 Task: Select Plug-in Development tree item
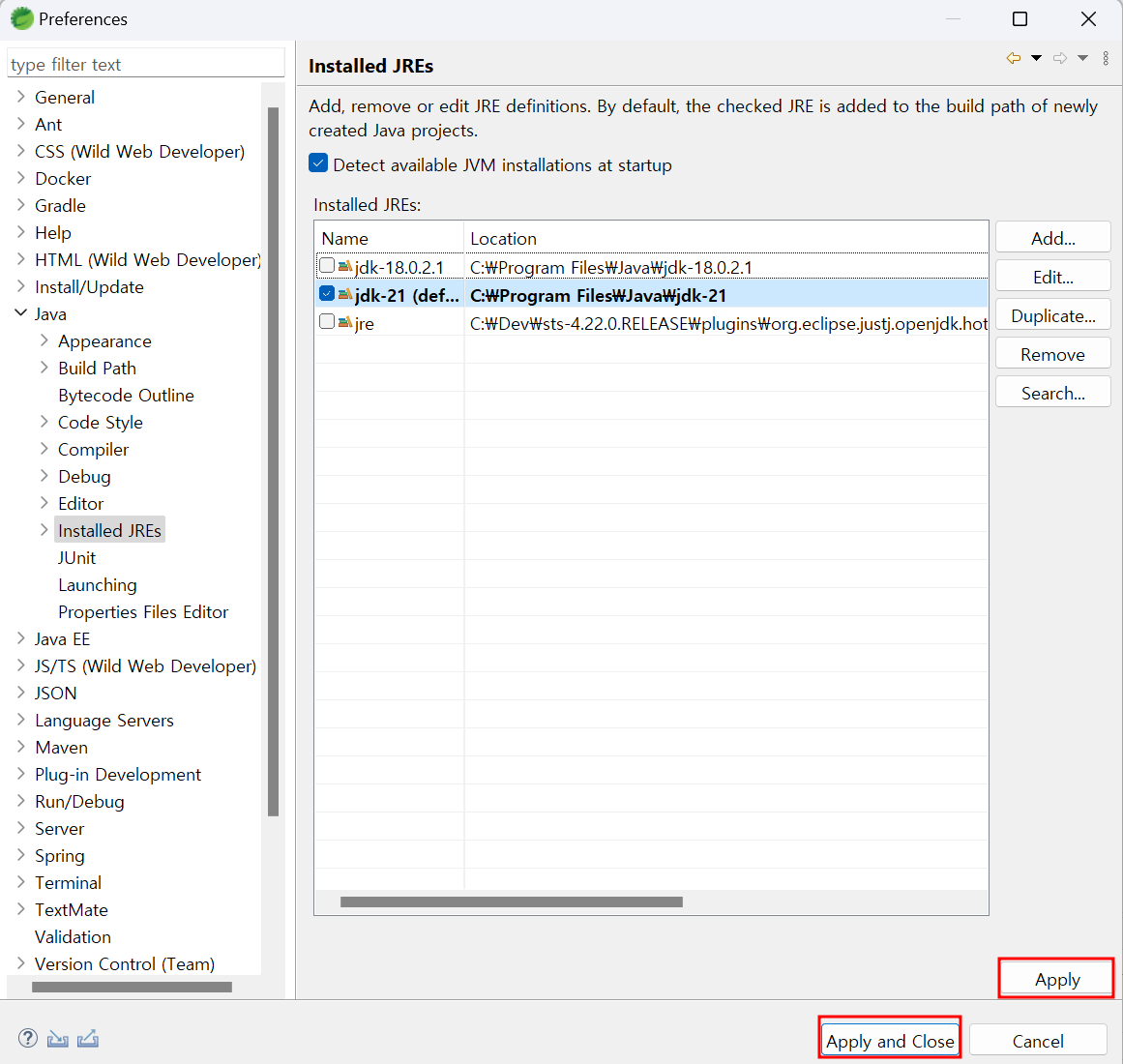(118, 775)
